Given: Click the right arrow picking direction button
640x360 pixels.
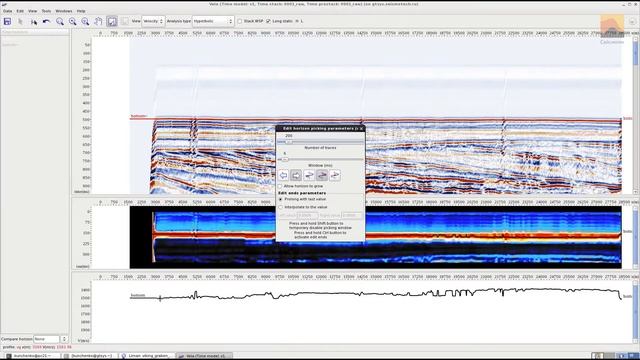Looking at the screenshot, I should point(296,176).
